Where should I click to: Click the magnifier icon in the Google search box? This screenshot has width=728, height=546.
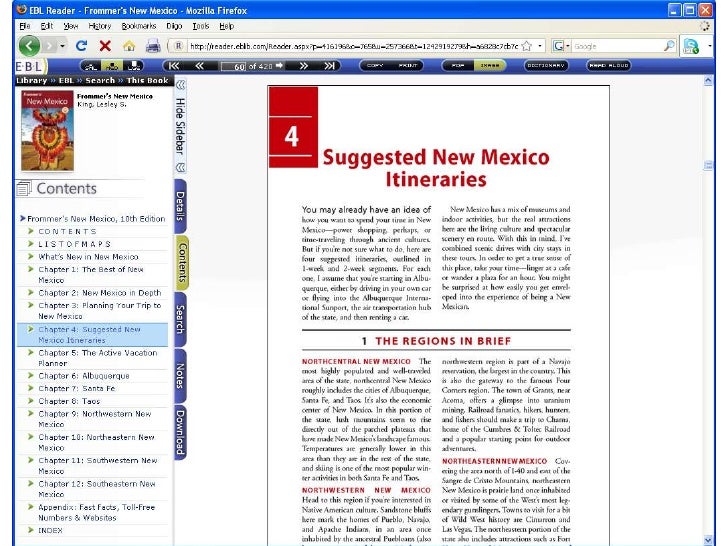point(669,46)
